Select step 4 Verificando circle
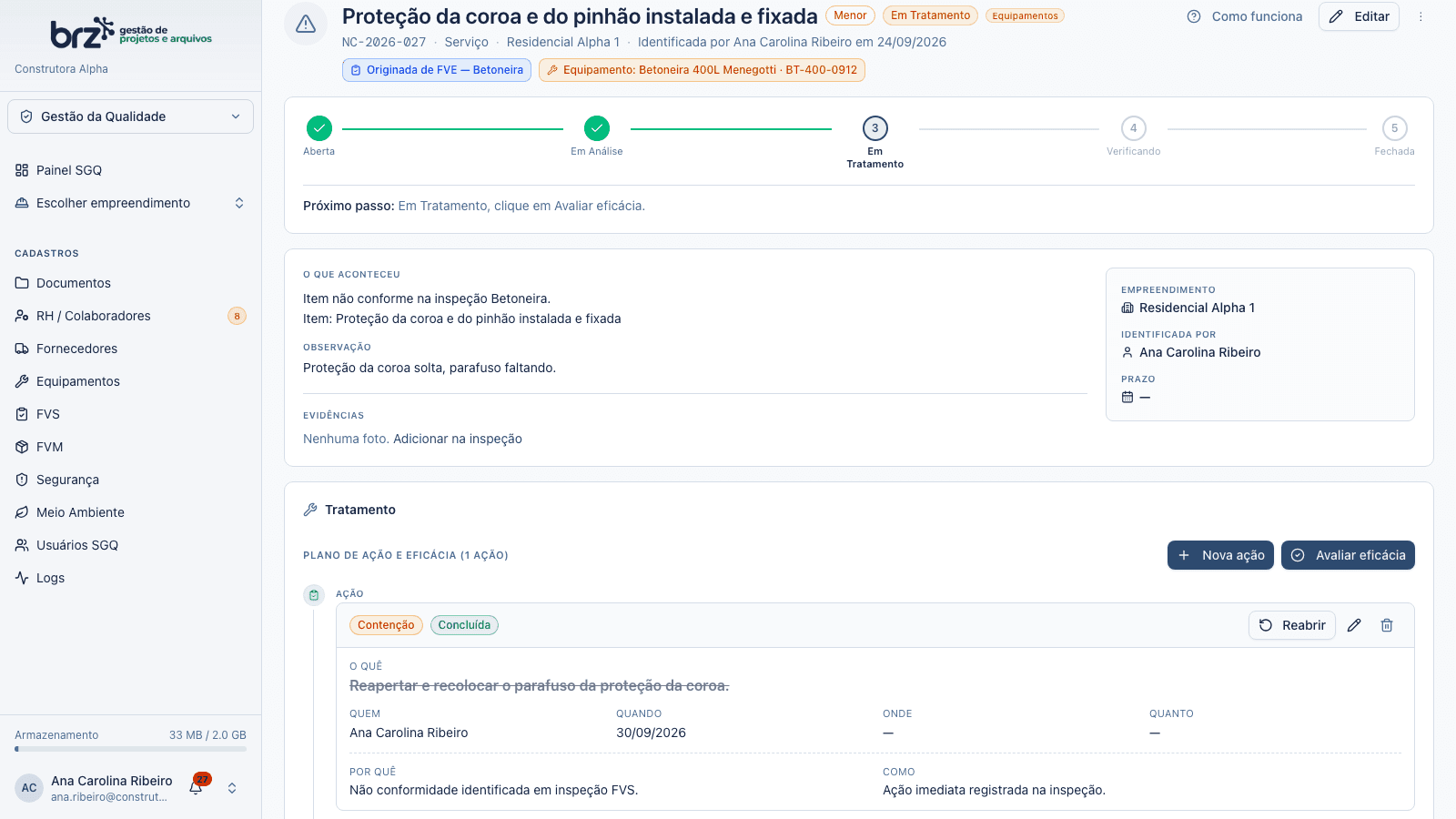Image resolution: width=1456 pixels, height=819 pixels. click(x=1134, y=128)
